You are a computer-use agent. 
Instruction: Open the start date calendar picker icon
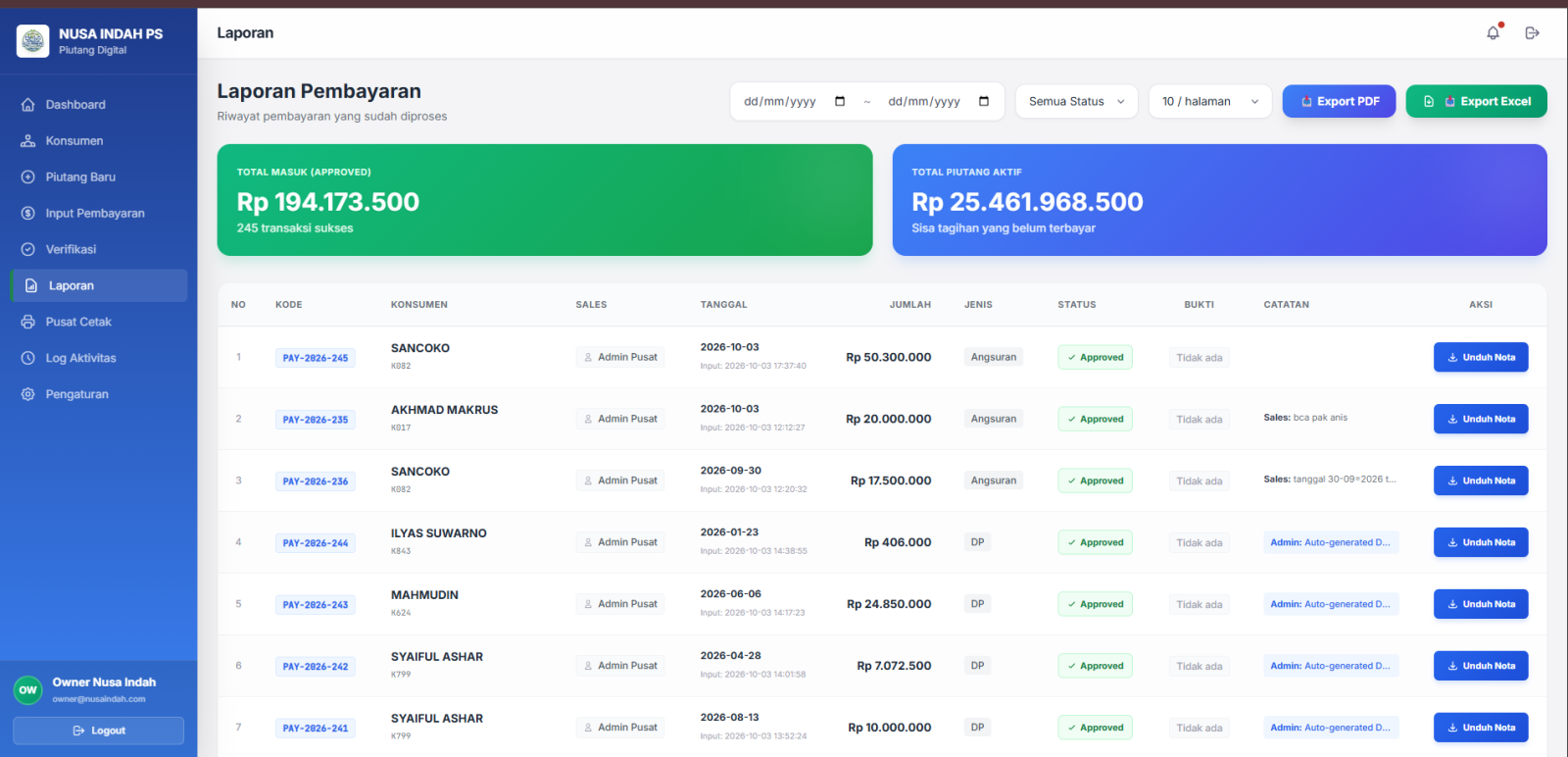[840, 101]
